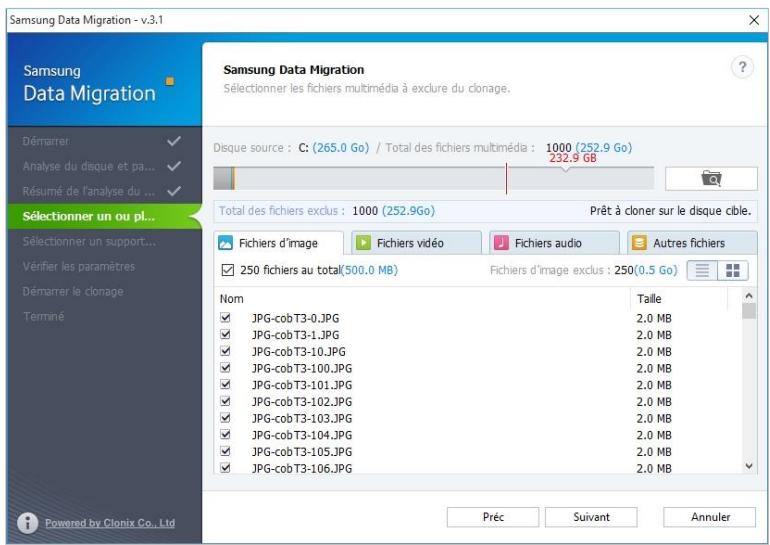Uncheck JPG-cobT3-10.JPG

(x=225, y=351)
